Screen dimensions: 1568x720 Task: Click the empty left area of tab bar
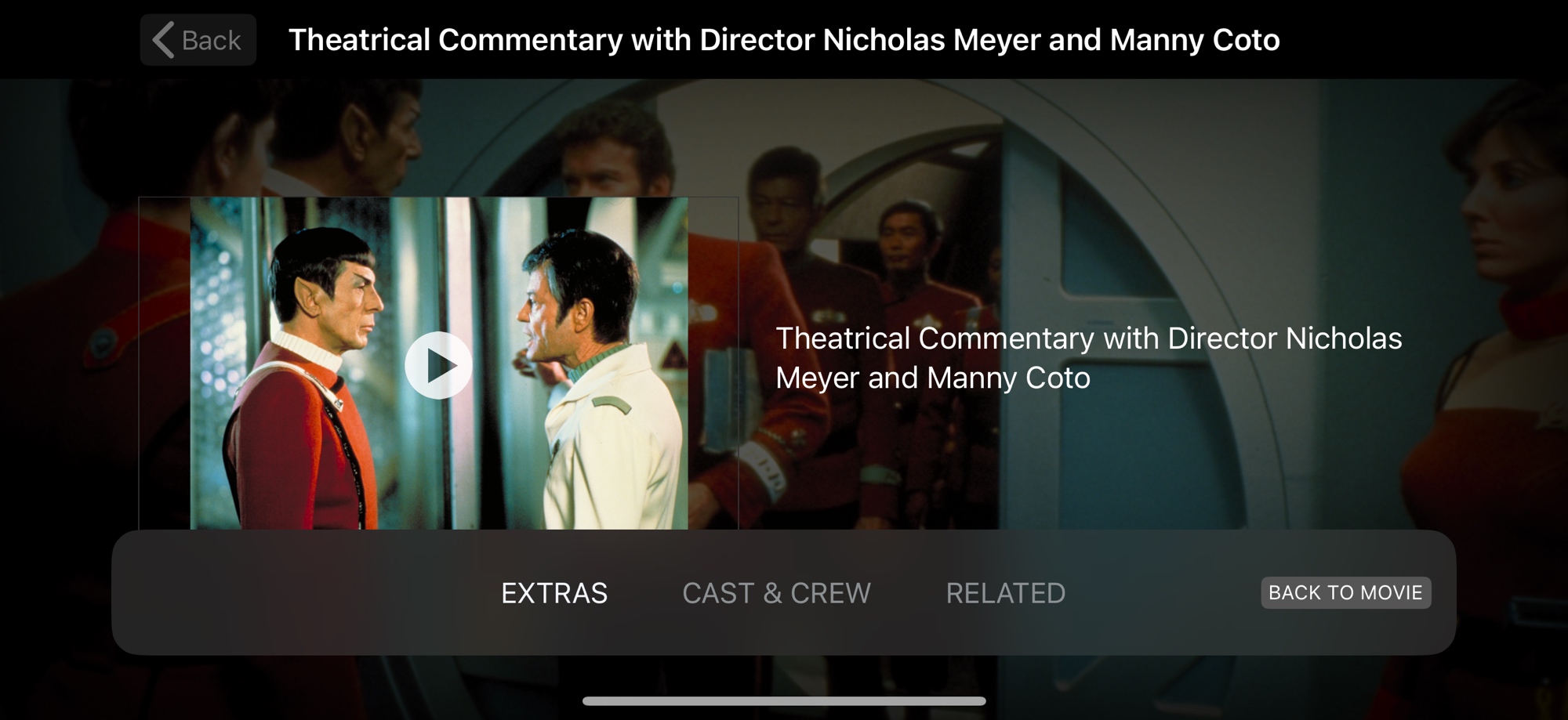[298, 593]
